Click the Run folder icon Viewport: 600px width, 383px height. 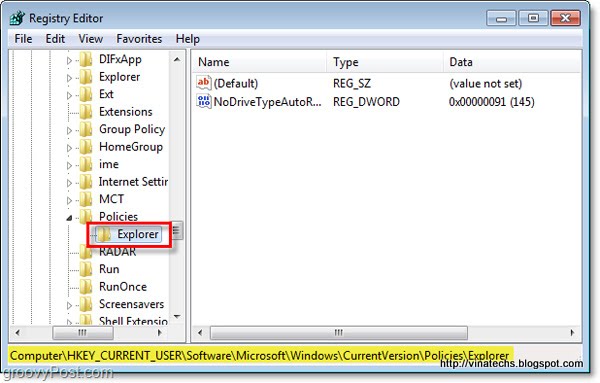[86, 269]
